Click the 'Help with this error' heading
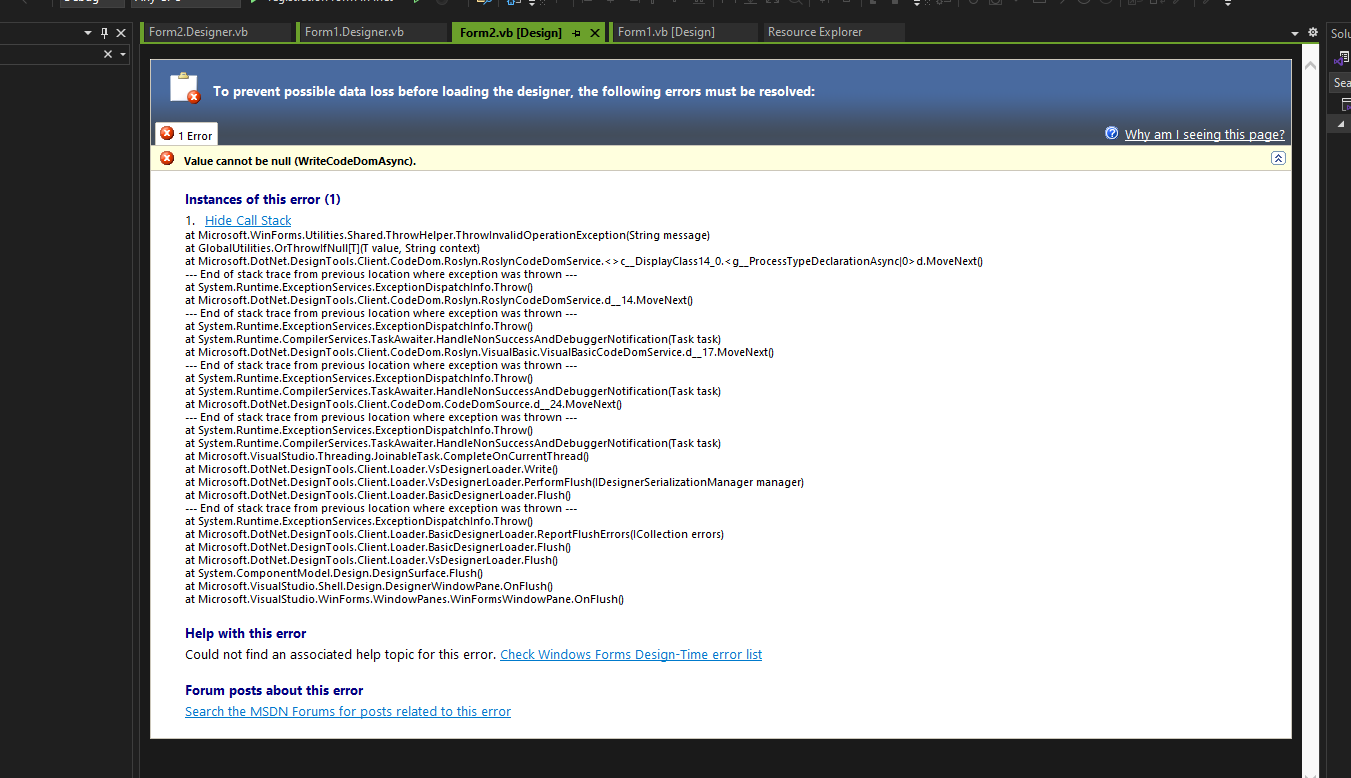 [x=246, y=634]
